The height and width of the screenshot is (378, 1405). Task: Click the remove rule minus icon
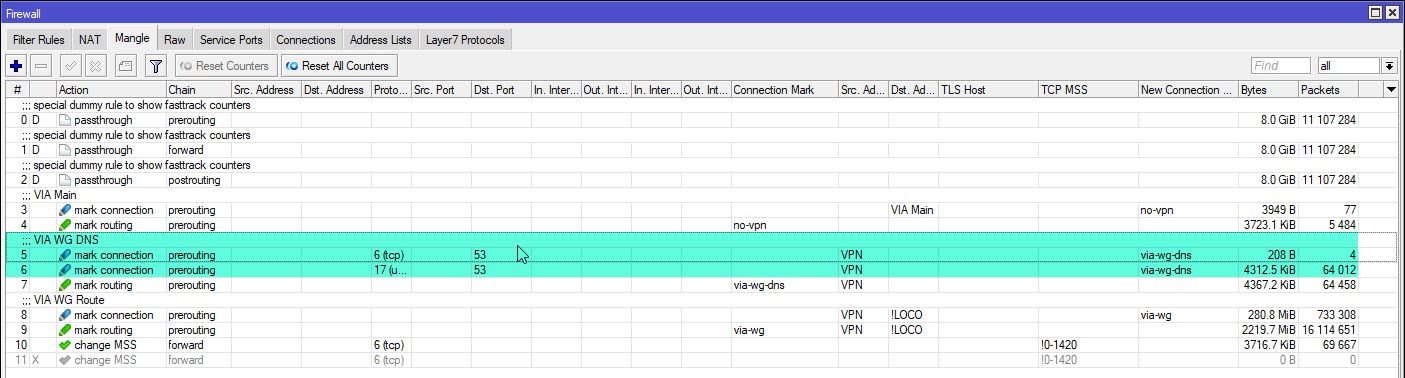point(41,66)
